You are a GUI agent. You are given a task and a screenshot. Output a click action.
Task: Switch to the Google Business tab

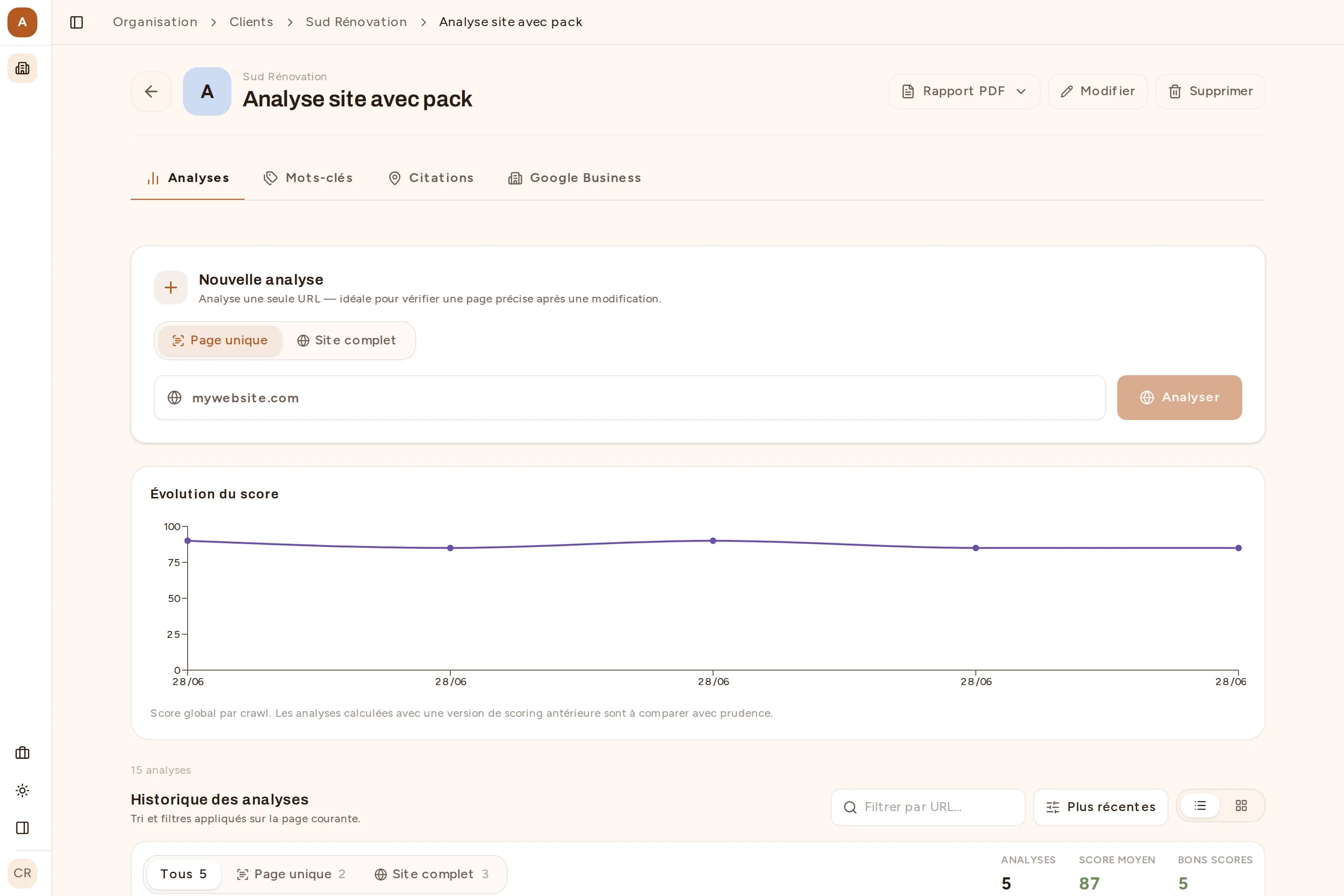point(574,178)
